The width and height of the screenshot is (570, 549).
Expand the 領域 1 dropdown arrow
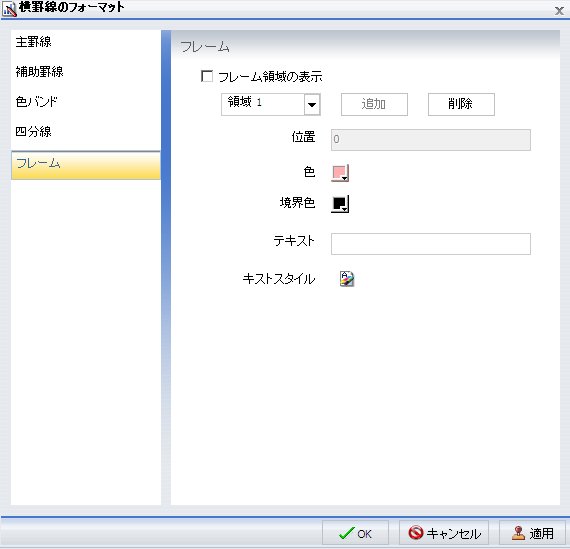312,105
